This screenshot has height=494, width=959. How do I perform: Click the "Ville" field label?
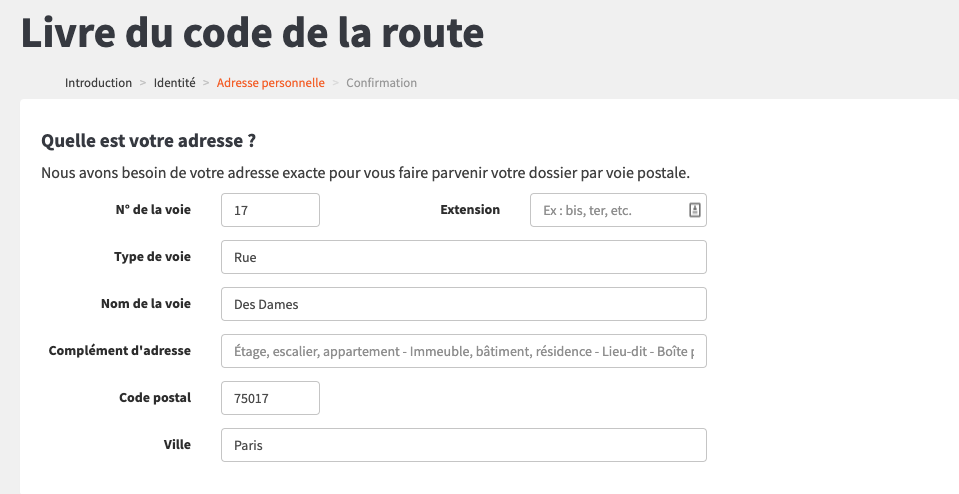(x=176, y=445)
